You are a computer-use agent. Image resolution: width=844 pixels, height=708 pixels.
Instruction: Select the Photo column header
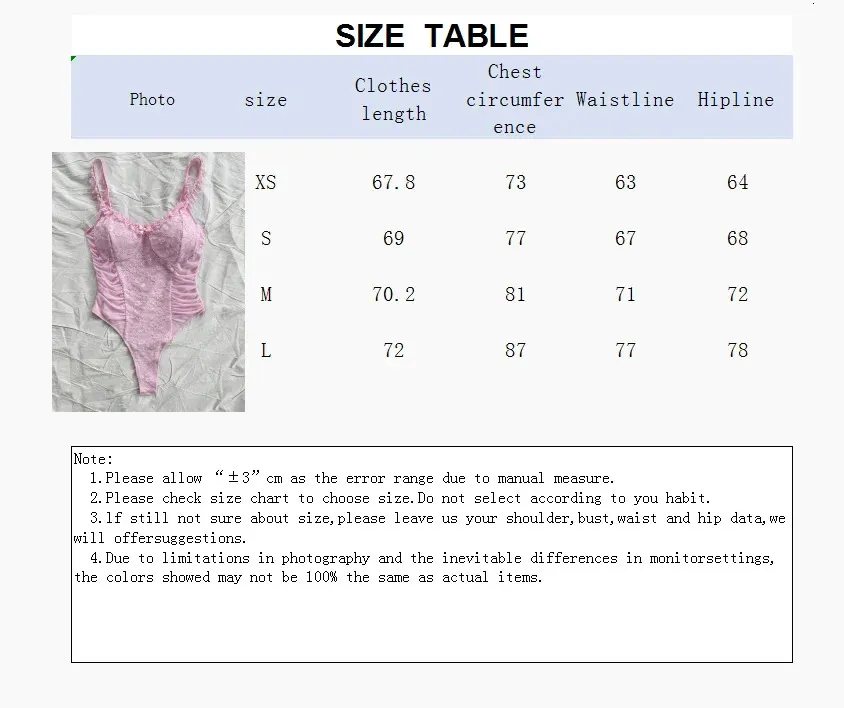[x=152, y=99]
